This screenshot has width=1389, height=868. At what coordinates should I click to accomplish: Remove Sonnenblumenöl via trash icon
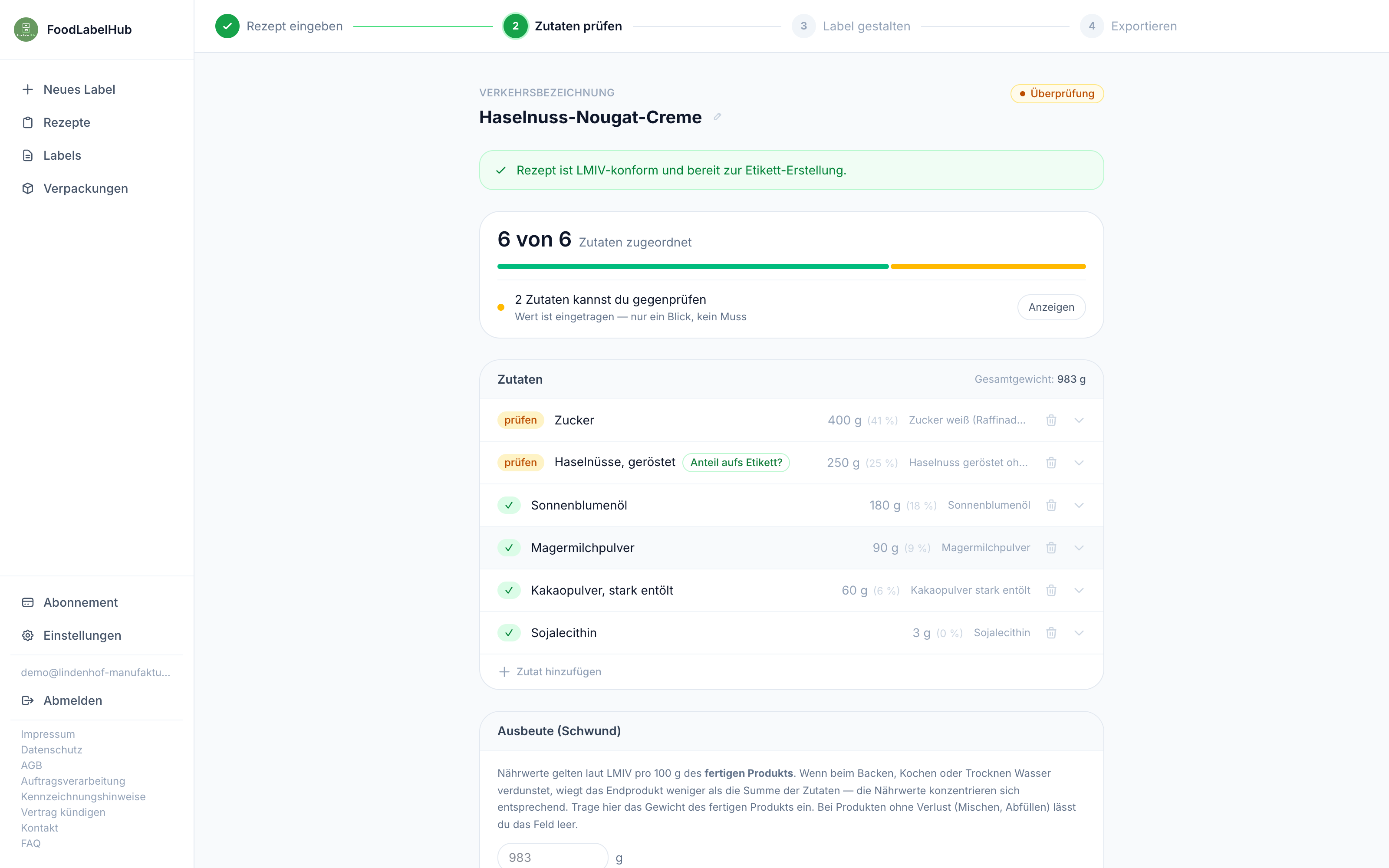point(1051,505)
